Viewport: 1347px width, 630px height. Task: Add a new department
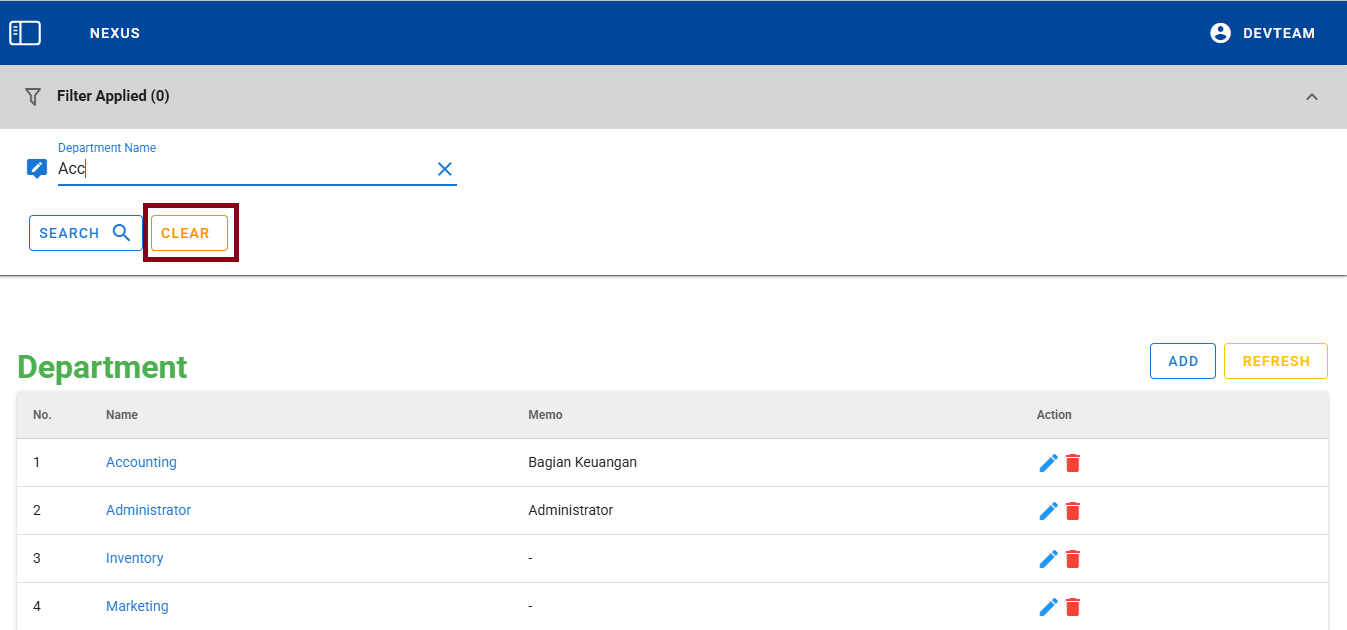(x=1182, y=361)
